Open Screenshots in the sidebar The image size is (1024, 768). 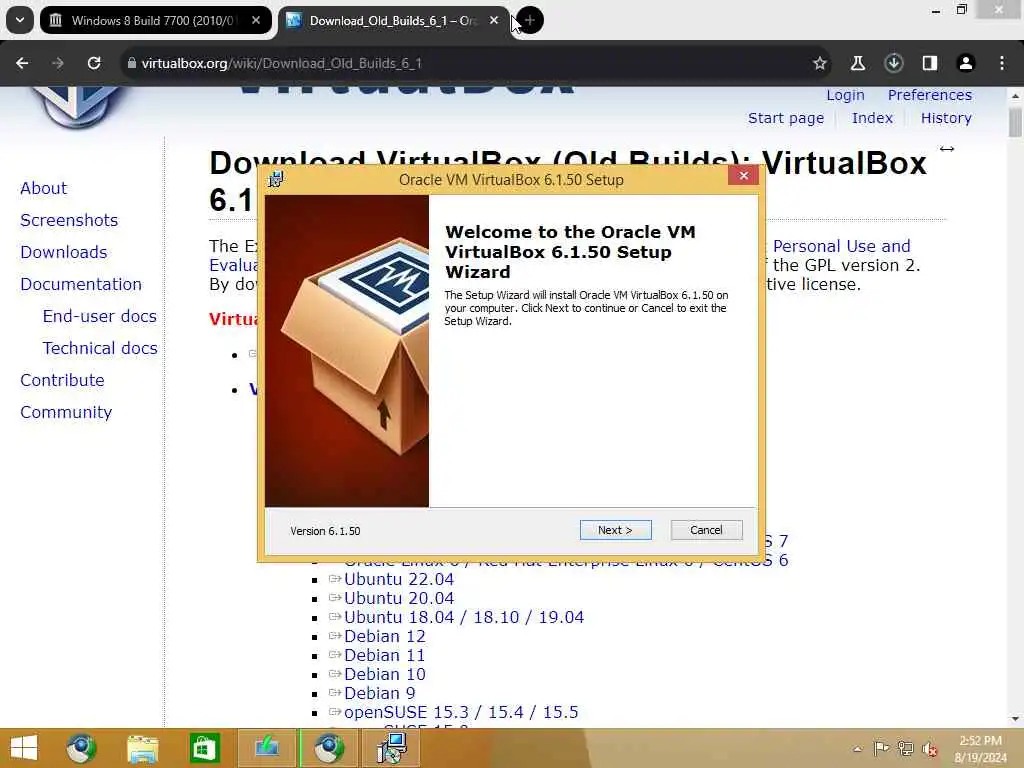click(x=69, y=220)
